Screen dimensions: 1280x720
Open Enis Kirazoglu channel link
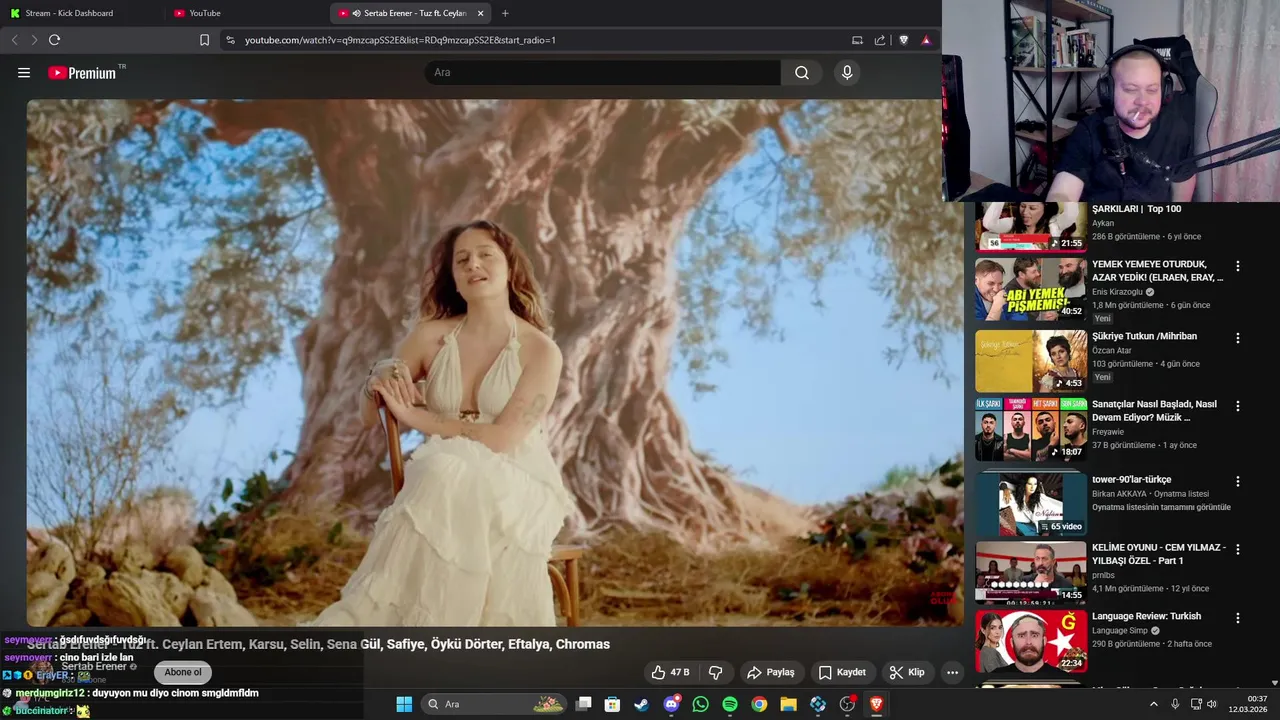coord(1118,292)
